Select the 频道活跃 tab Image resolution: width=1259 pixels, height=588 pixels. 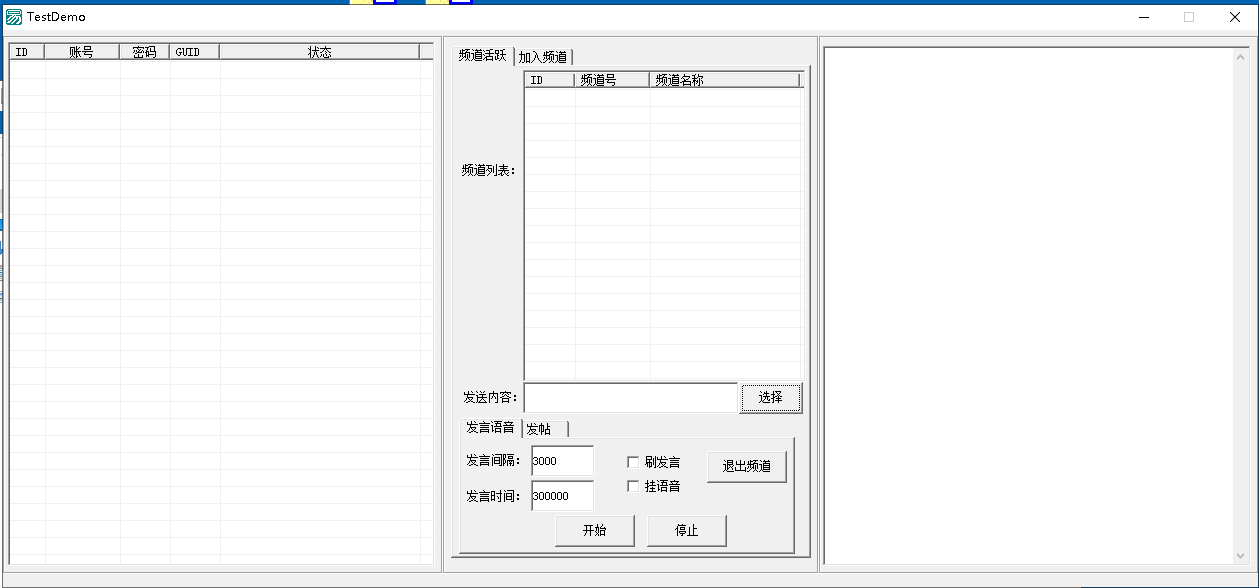[483, 55]
